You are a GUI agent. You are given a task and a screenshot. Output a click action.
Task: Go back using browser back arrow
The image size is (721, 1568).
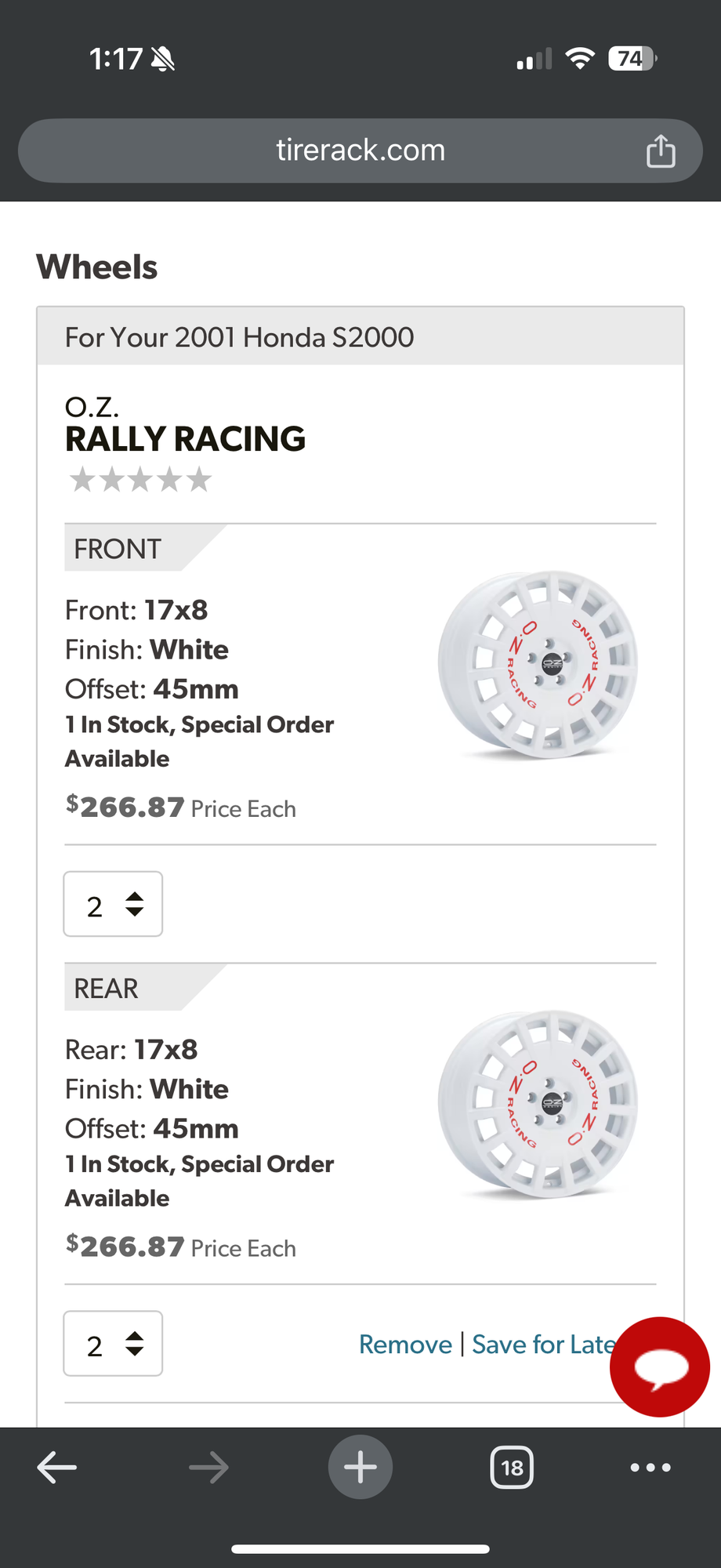[57, 1467]
